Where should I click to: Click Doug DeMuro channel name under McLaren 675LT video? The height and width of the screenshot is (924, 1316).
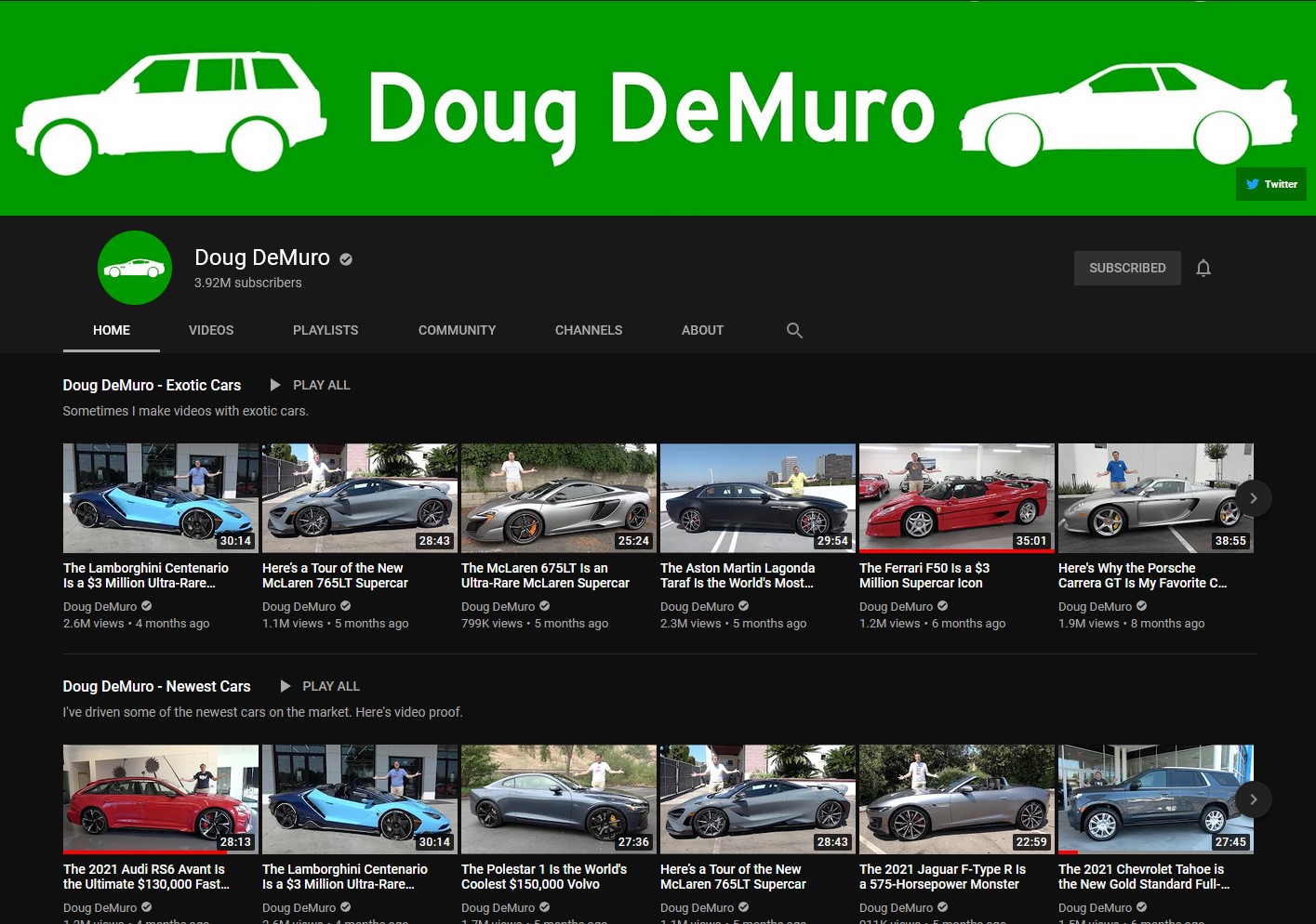coord(498,606)
